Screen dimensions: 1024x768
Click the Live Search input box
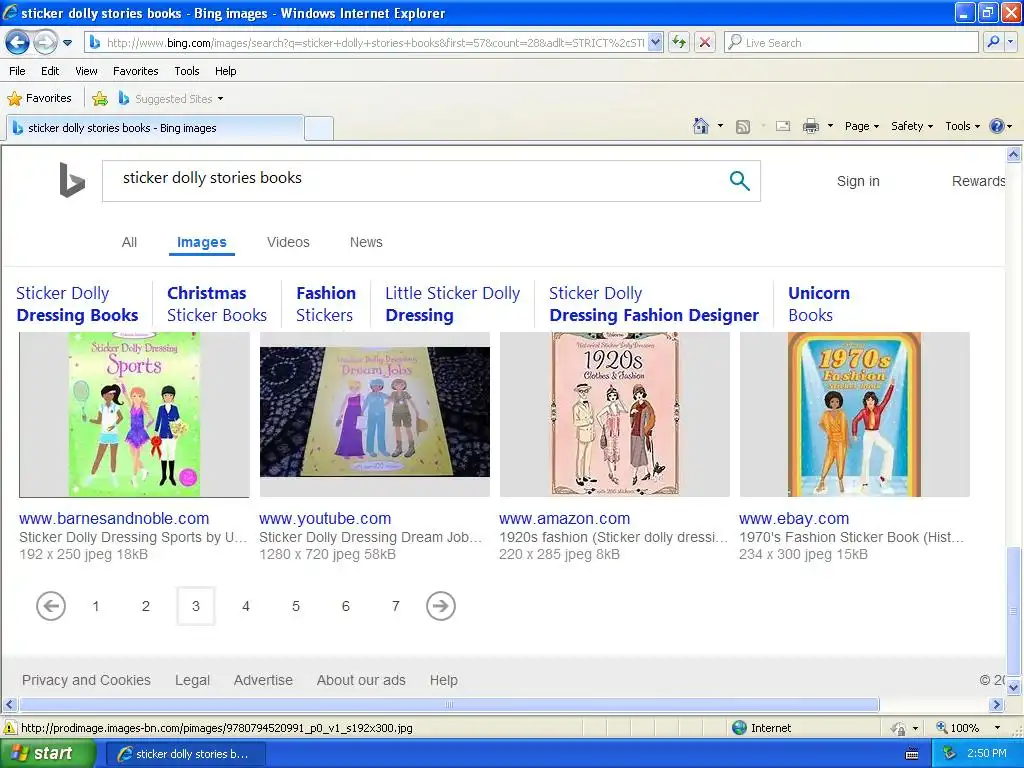click(x=852, y=42)
